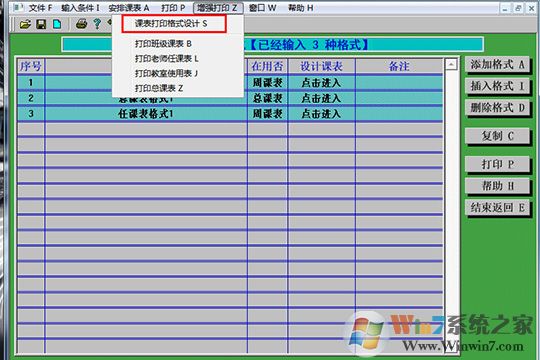Open the 文件 F menu

click(x=40, y=8)
